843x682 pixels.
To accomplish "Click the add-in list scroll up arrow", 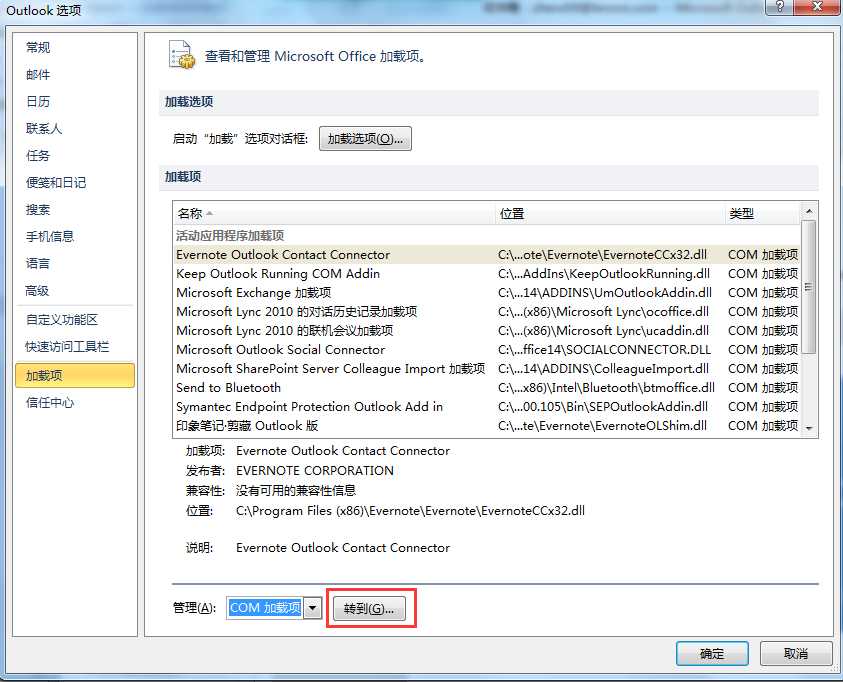I will (809, 212).
